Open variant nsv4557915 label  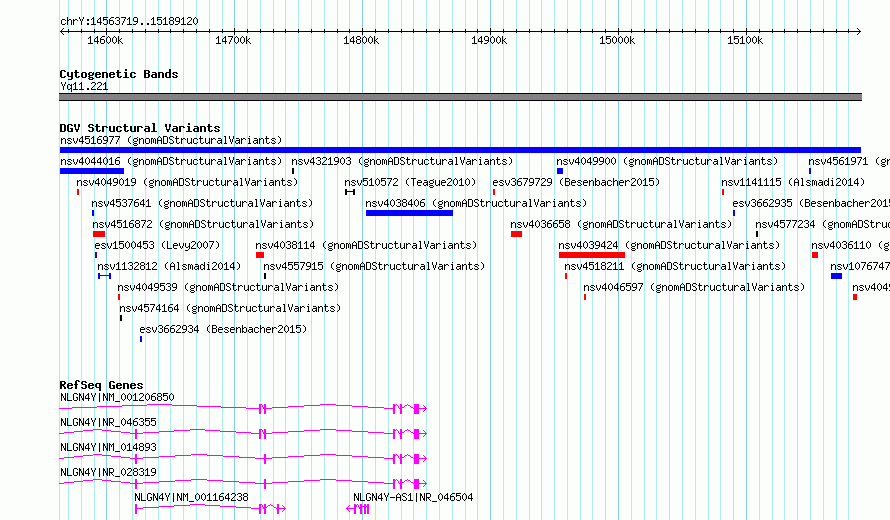(374, 266)
